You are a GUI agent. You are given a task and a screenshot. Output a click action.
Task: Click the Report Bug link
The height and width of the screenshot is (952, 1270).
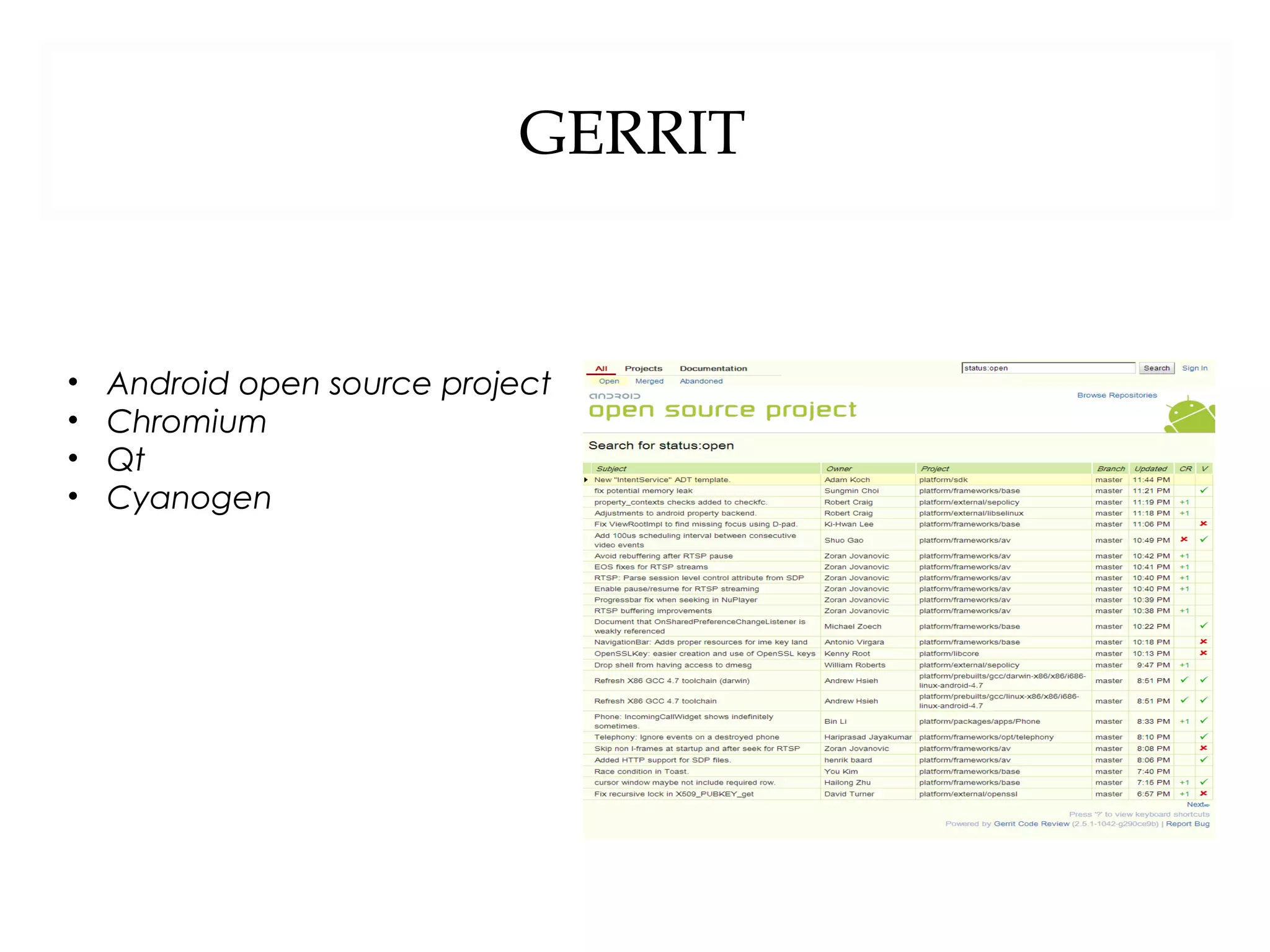pos(1188,824)
